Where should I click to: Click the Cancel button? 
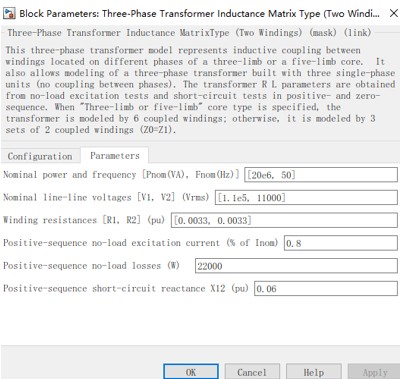pyautogui.click(x=252, y=372)
